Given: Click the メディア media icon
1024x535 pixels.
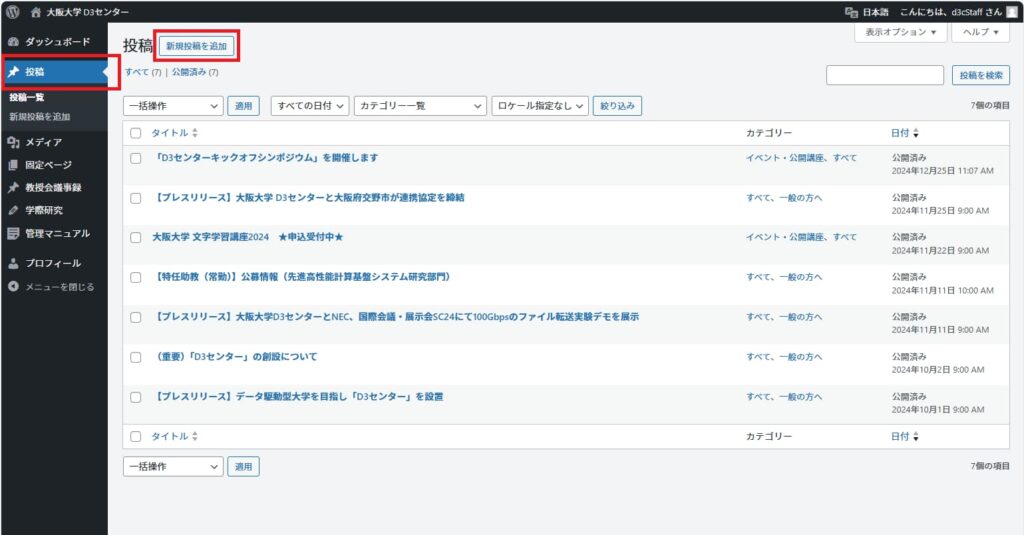Looking at the screenshot, I should coord(13,142).
